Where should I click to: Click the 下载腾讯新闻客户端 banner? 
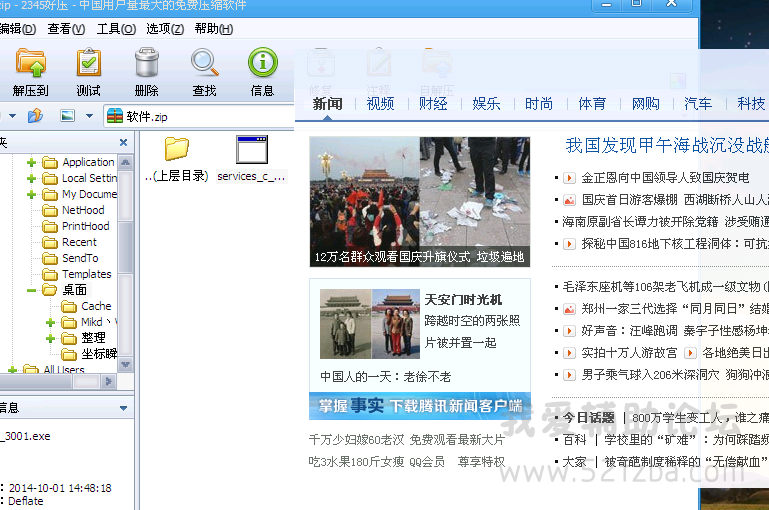pos(420,406)
